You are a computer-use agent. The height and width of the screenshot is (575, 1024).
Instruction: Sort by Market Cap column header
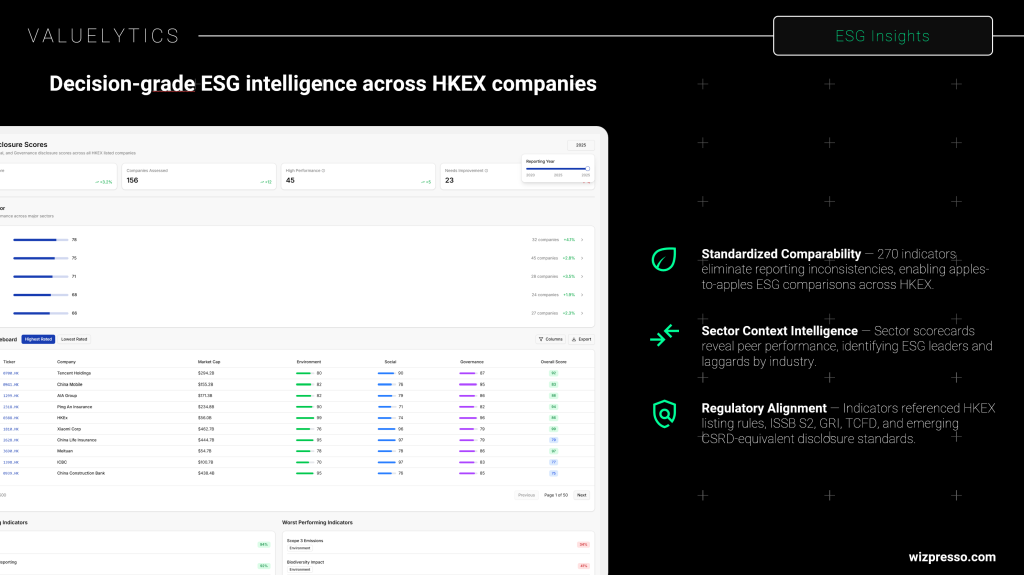point(208,361)
